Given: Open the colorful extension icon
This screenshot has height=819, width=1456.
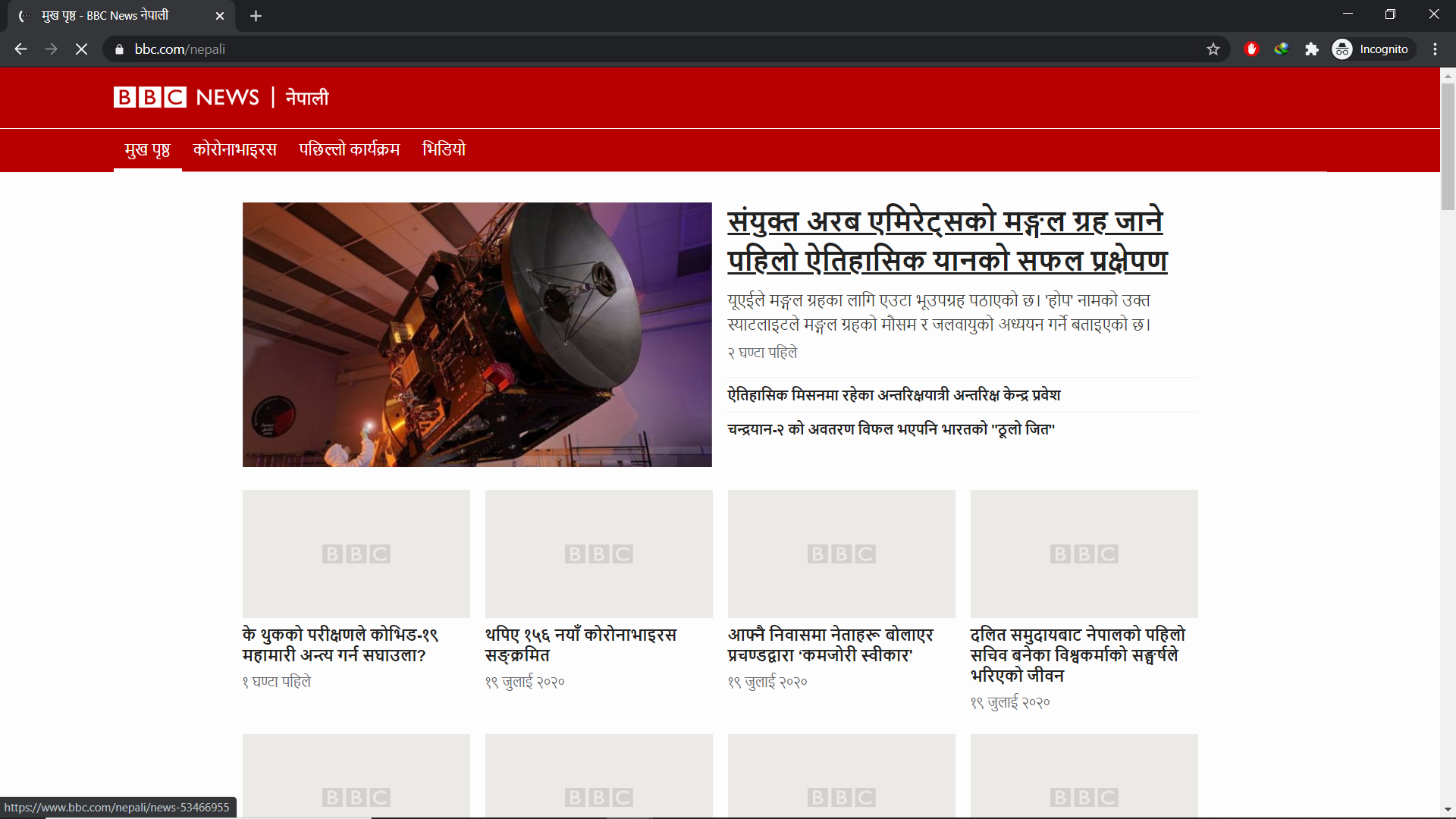Looking at the screenshot, I should 1282,49.
